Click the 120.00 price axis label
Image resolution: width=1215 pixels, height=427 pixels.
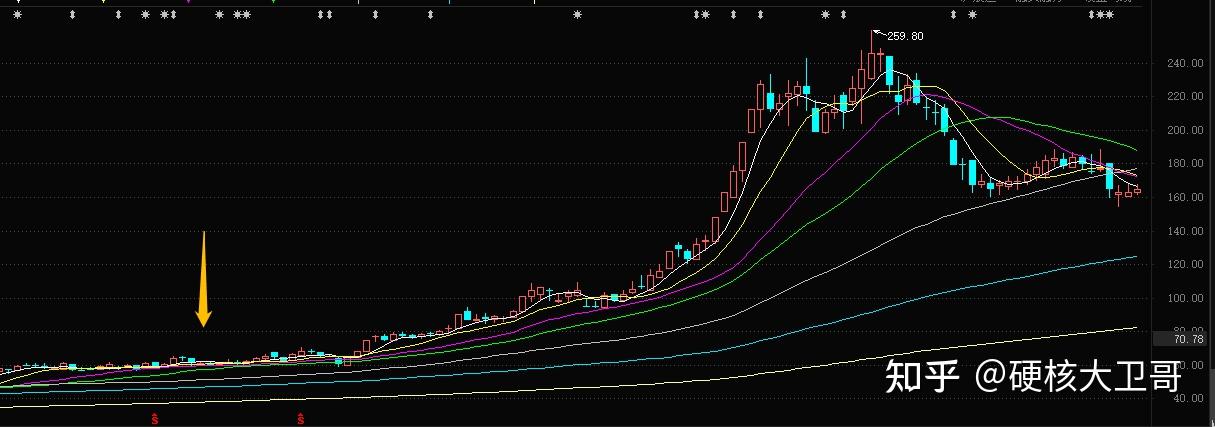[1183, 264]
